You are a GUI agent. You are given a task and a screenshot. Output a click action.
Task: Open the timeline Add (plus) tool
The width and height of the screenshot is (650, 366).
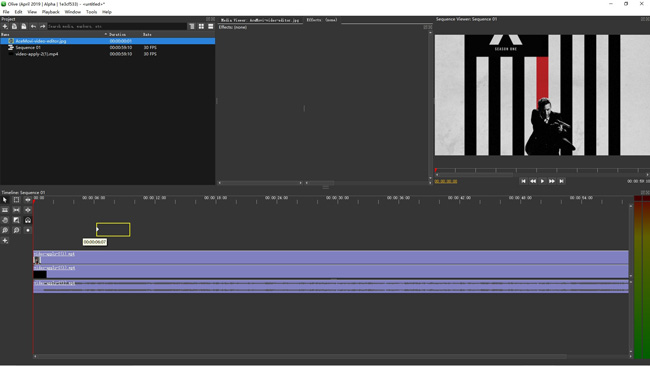[5, 240]
